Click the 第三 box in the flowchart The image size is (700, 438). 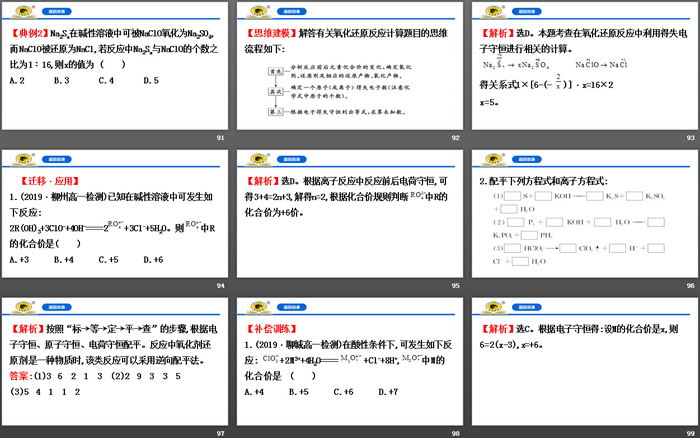point(276,112)
